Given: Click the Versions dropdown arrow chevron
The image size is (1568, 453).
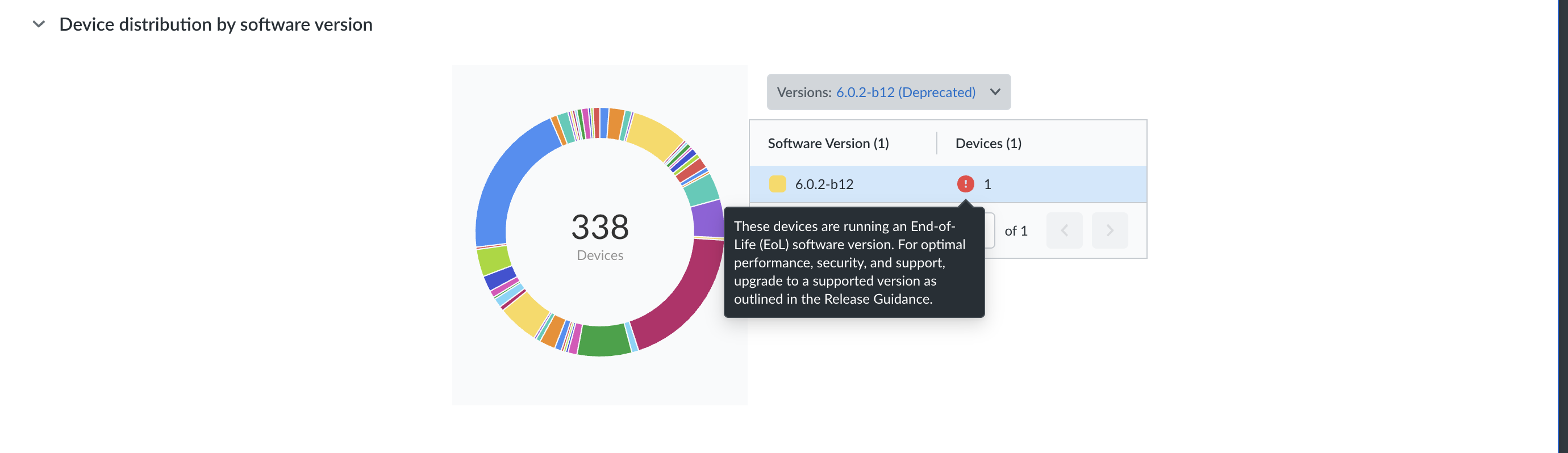Looking at the screenshot, I should (x=995, y=92).
